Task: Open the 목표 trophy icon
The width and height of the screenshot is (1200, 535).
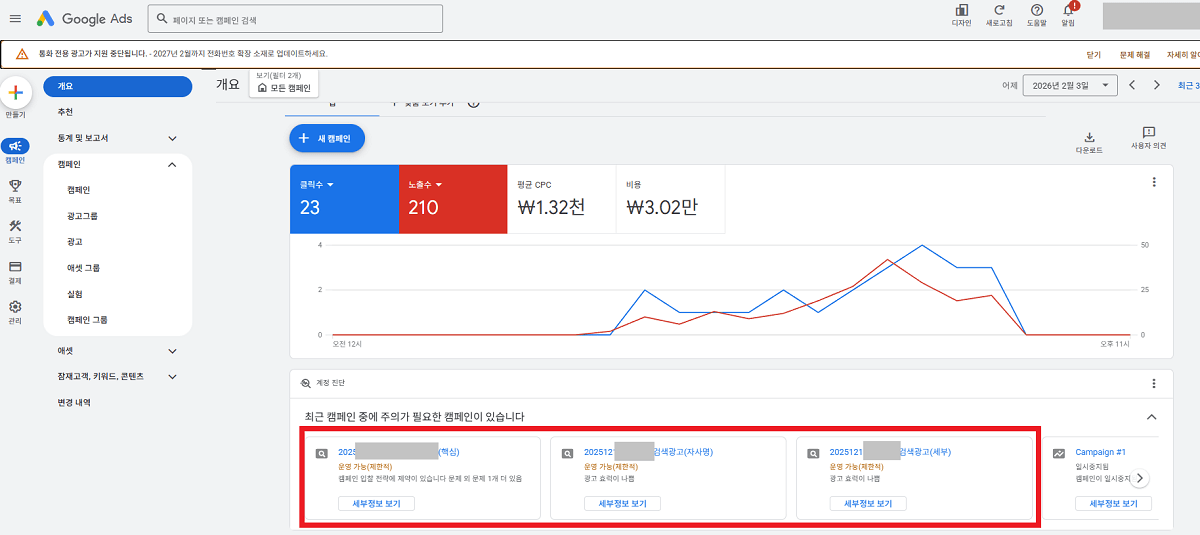Action: [x=15, y=185]
